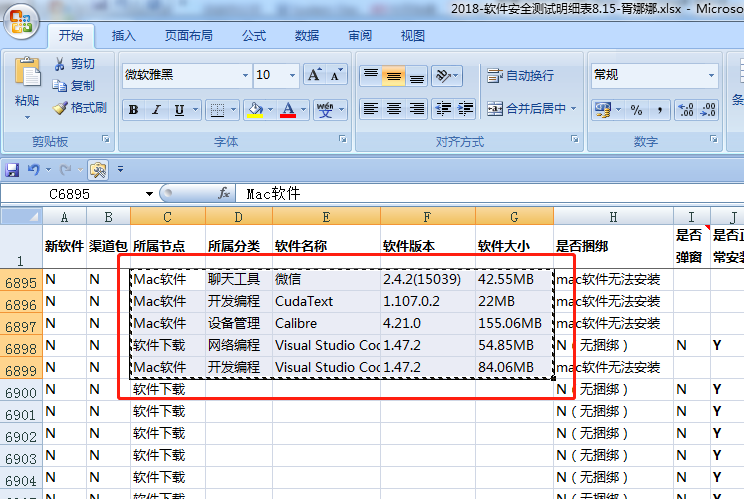Toggle Italic formatting
This screenshot has width=744, height=499.
click(x=156, y=109)
